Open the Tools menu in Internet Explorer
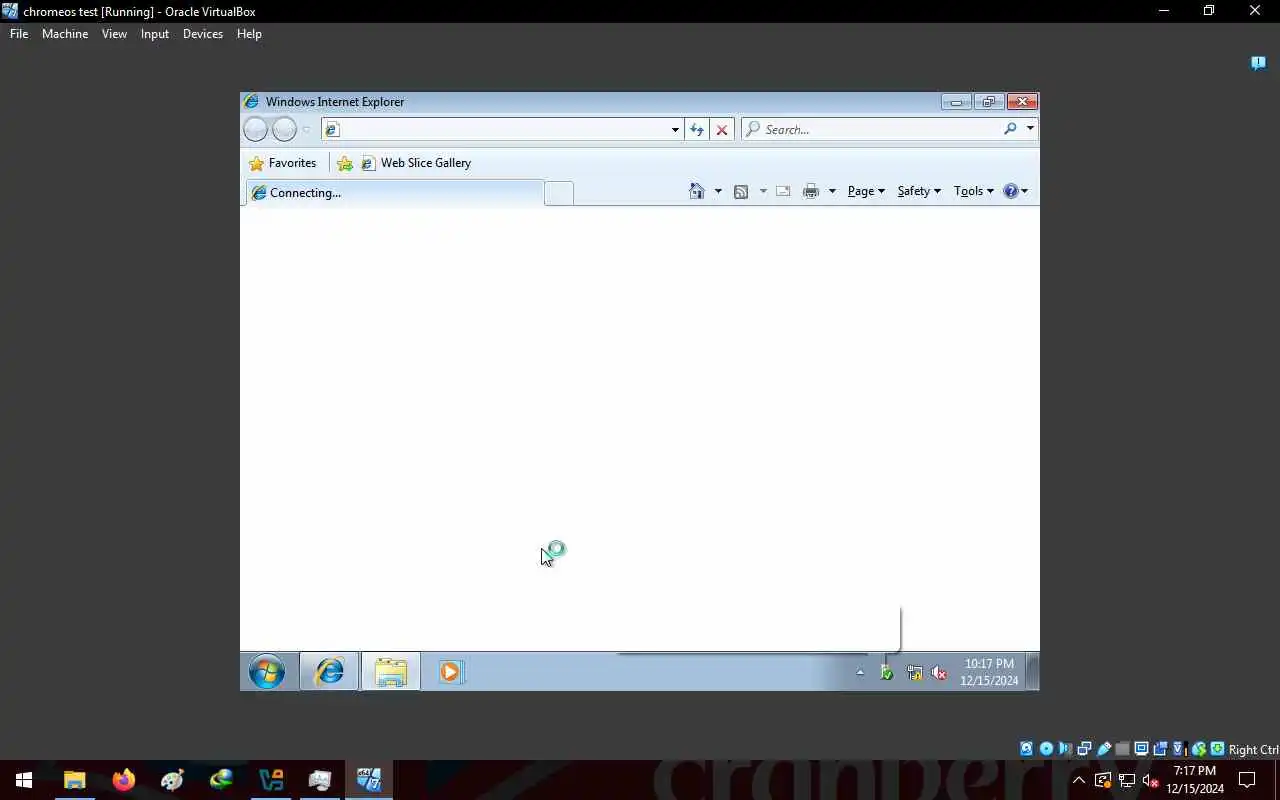Screen dimensions: 1280x800 coord(973,191)
